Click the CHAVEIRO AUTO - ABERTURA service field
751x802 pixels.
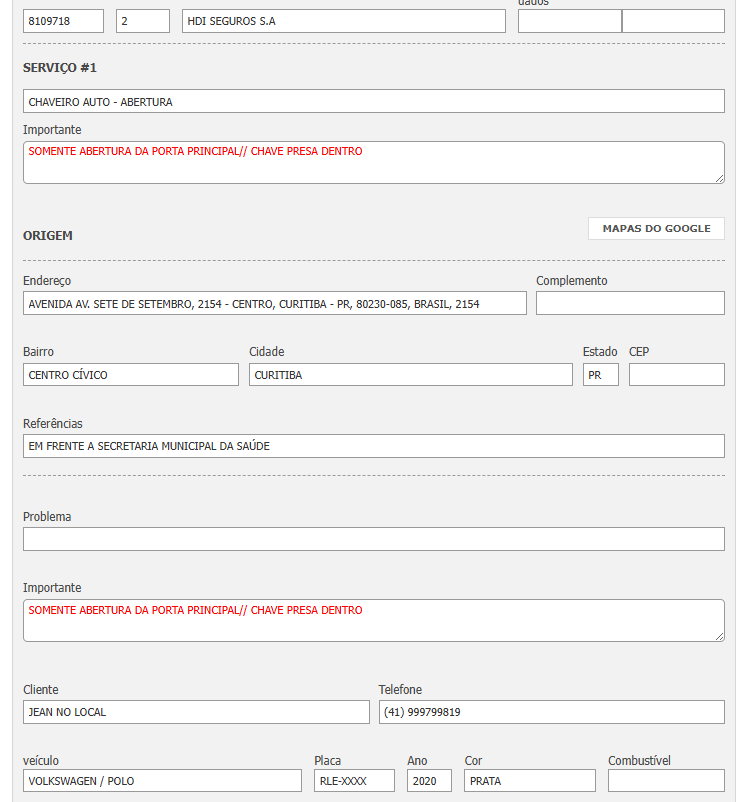pyautogui.click(x=373, y=101)
